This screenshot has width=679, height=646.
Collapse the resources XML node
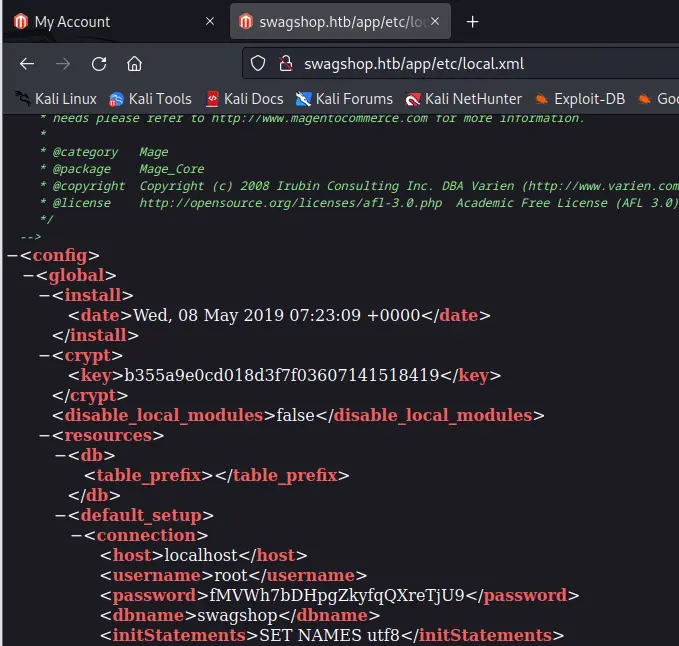(x=45, y=435)
